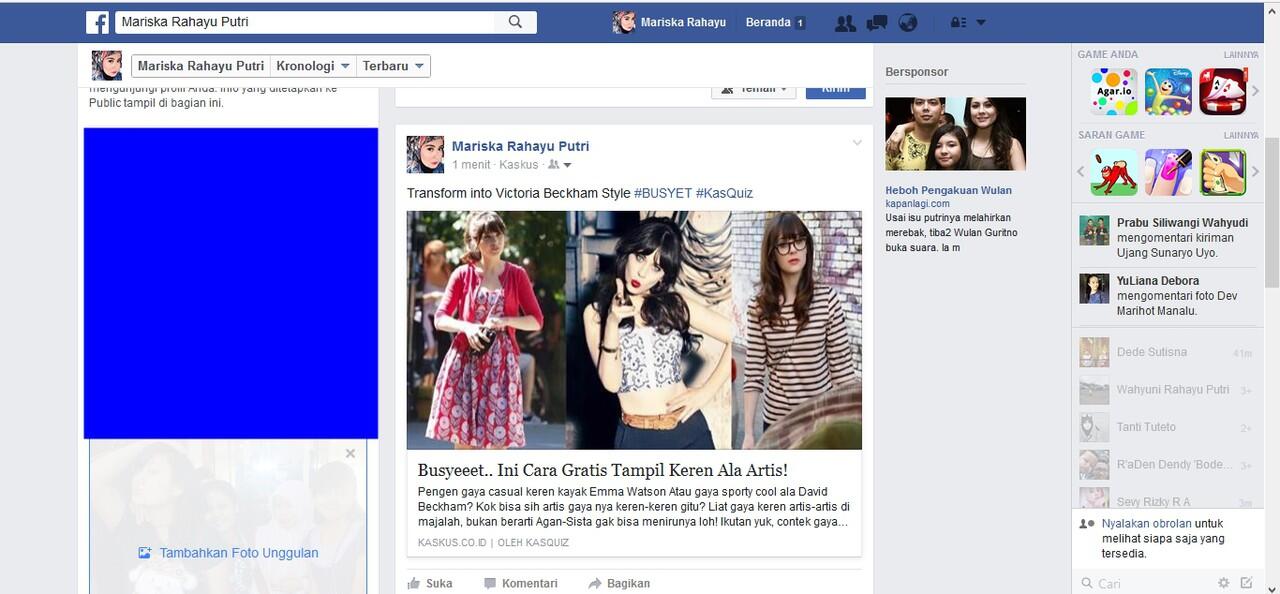Image resolution: width=1280 pixels, height=594 pixels.
Task: Launch the Agar.io game icon
Action: (1111, 90)
